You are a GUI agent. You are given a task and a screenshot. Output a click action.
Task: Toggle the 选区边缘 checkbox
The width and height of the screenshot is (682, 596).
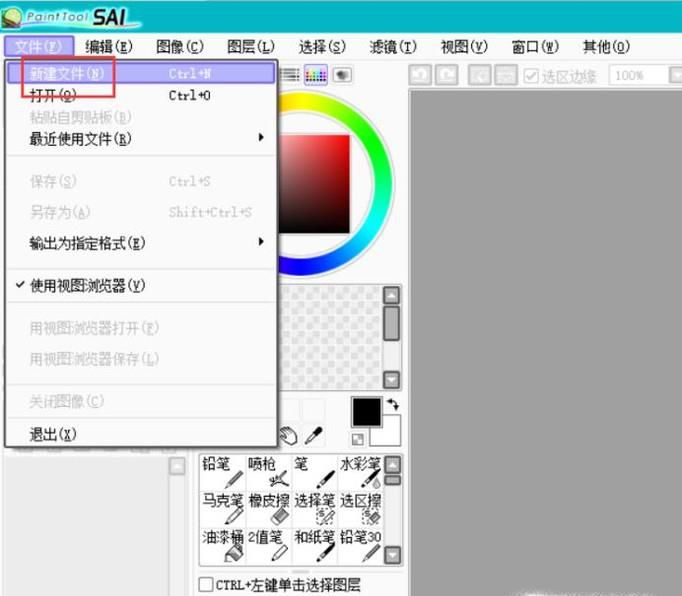point(531,76)
